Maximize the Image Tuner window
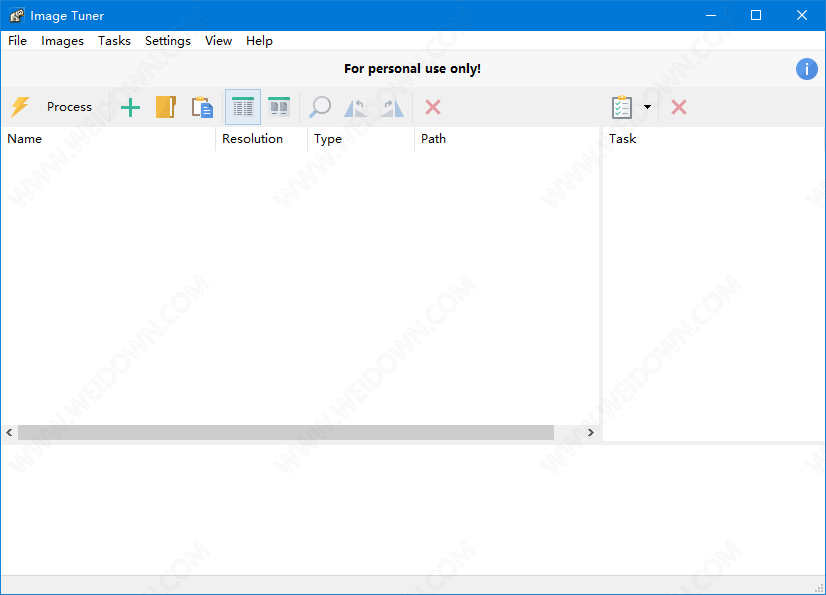 tap(756, 15)
